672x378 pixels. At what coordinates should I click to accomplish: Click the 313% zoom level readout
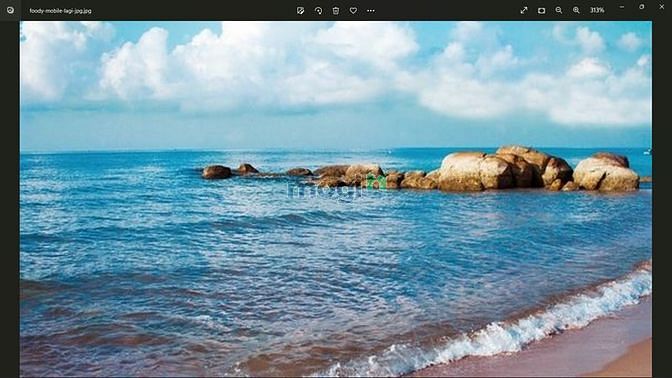coord(597,10)
